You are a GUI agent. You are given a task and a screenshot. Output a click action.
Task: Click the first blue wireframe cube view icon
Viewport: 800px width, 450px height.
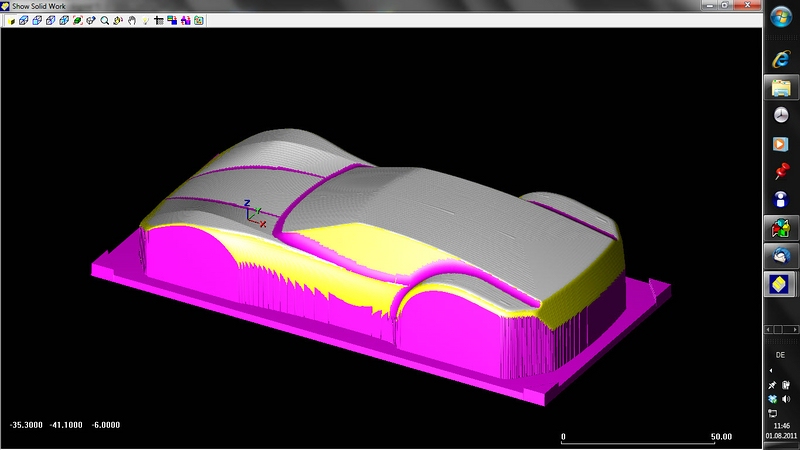tap(23, 20)
